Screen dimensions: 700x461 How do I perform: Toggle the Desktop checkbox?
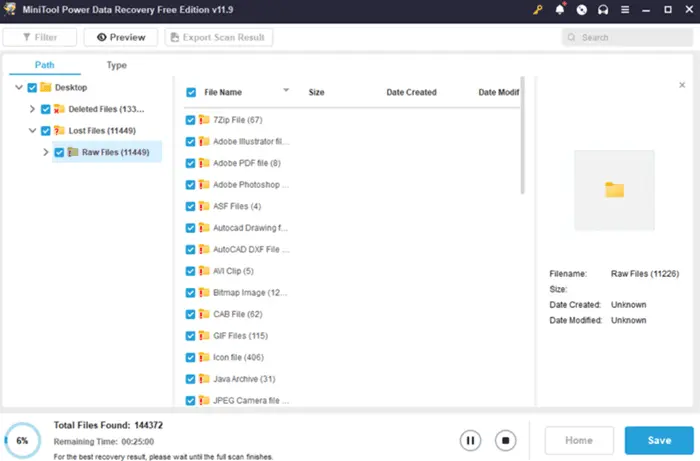[x=32, y=87]
